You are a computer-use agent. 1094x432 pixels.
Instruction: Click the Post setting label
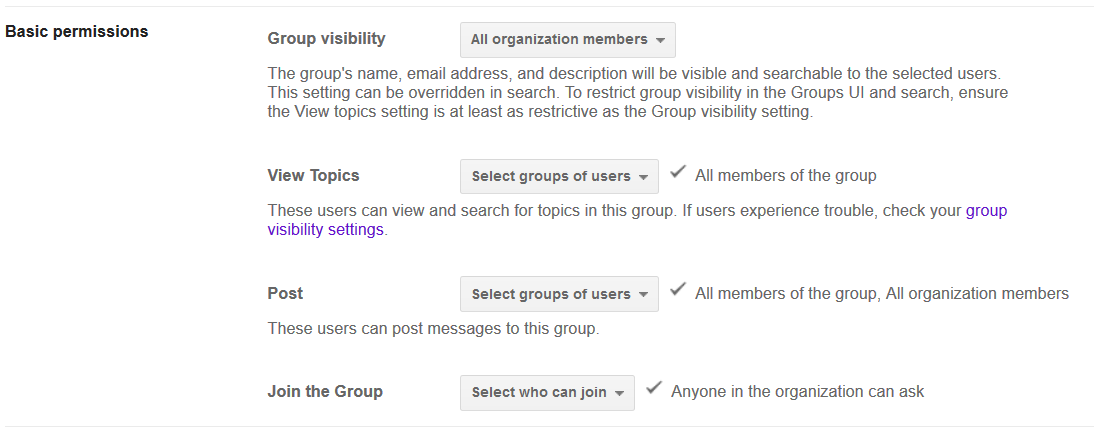pyautogui.click(x=285, y=293)
